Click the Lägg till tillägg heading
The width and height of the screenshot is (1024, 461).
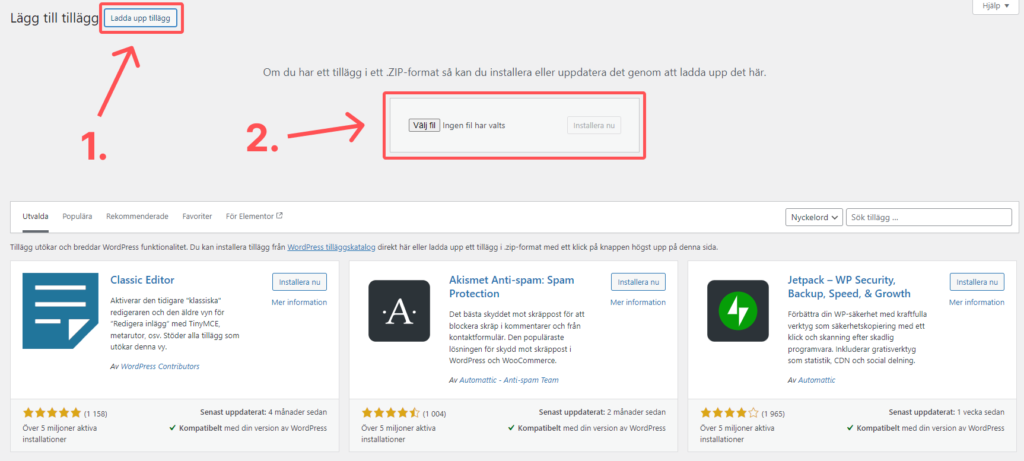click(x=54, y=18)
